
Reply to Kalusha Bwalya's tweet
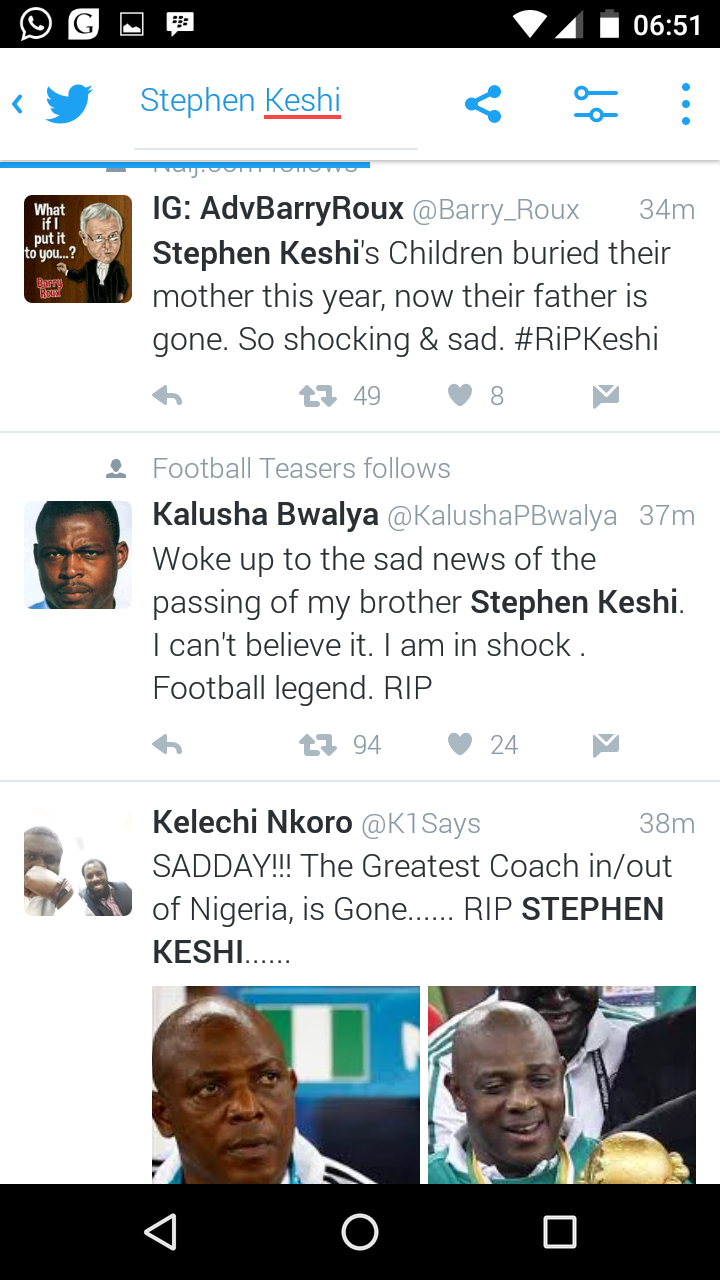tap(167, 745)
